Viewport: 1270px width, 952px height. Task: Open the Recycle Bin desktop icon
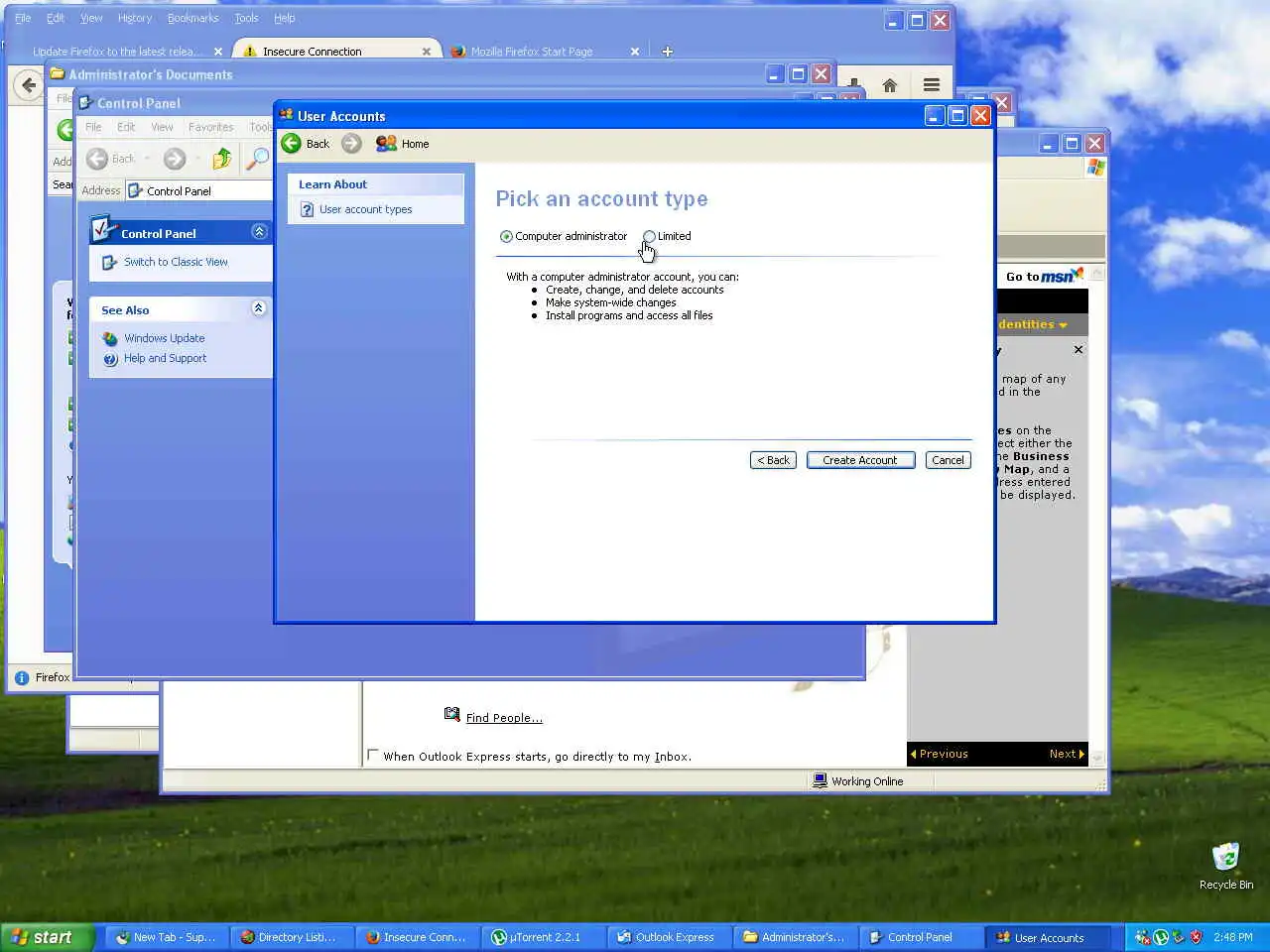point(1226,866)
